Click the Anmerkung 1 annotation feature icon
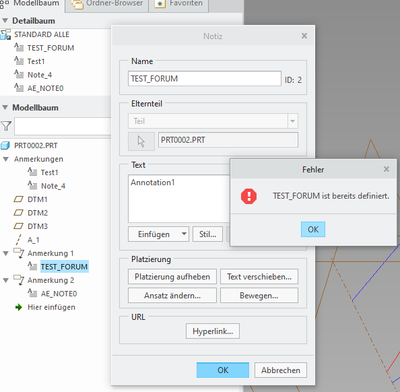Viewport: 400px width, 392px height. [x=19, y=253]
